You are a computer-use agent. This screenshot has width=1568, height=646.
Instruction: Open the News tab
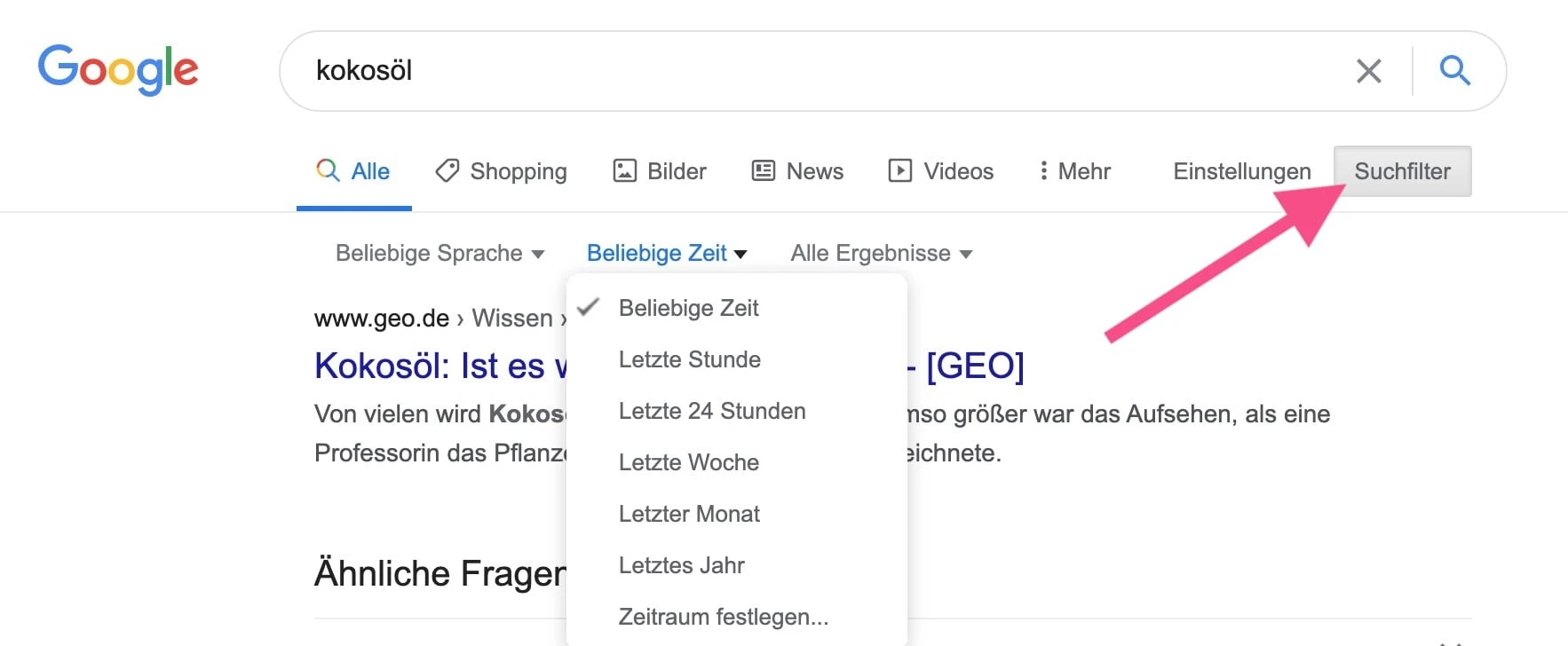pos(797,171)
